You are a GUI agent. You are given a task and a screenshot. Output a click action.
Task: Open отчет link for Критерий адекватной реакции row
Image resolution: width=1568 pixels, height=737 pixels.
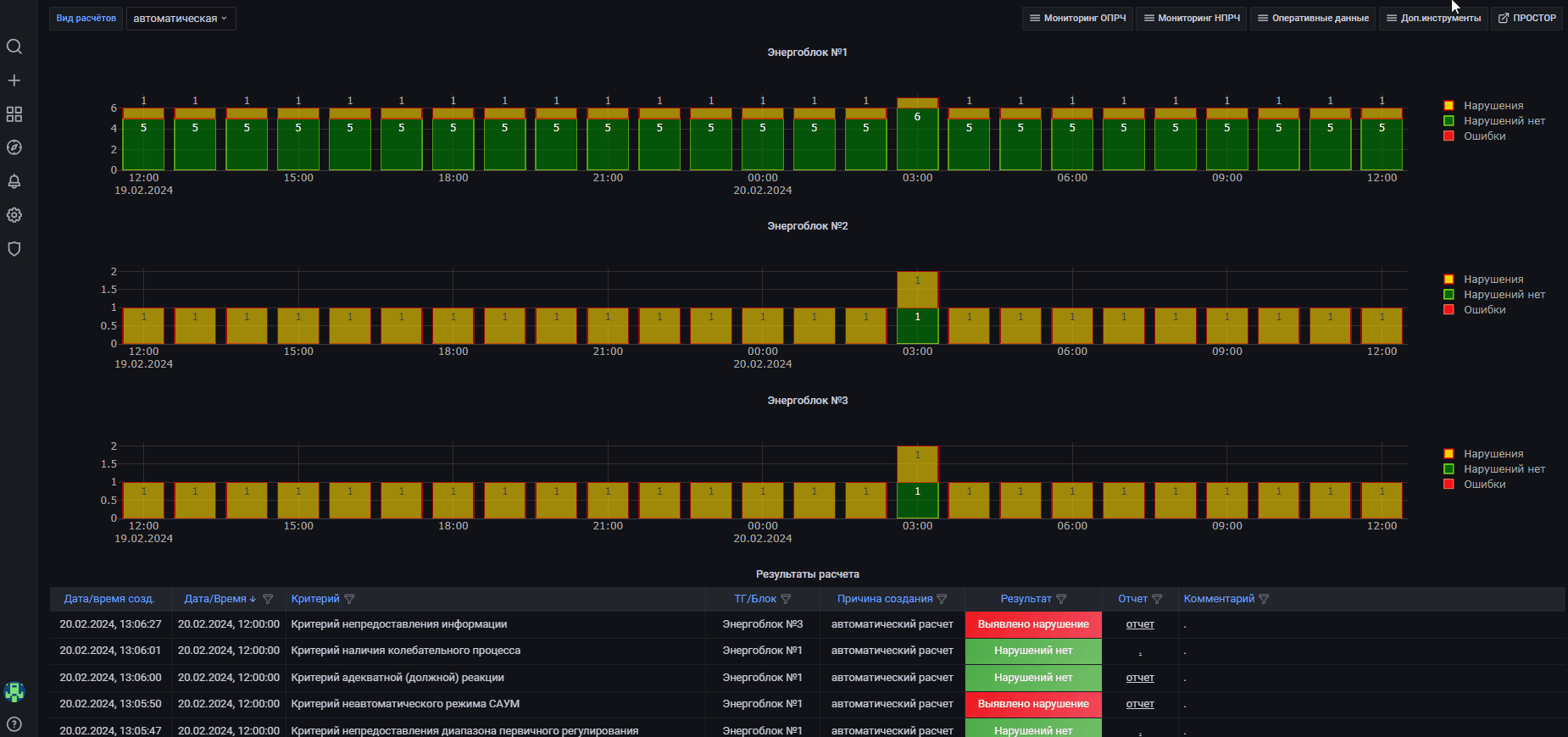(1140, 678)
